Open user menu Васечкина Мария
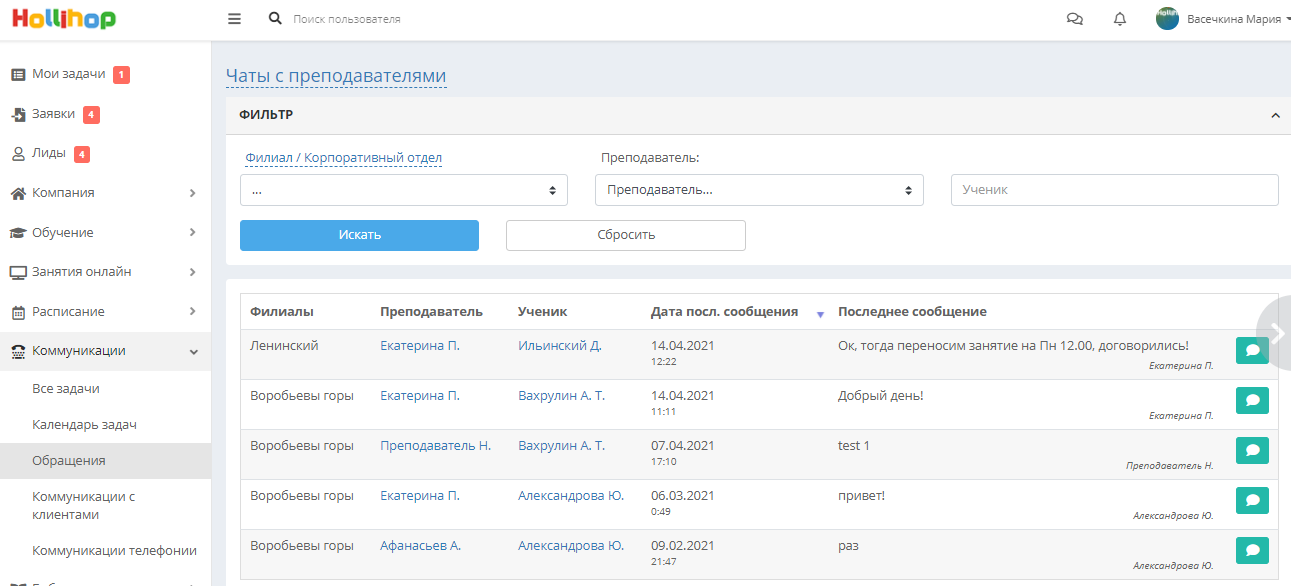This screenshot has width=1291, height=586. point(1221,19)
